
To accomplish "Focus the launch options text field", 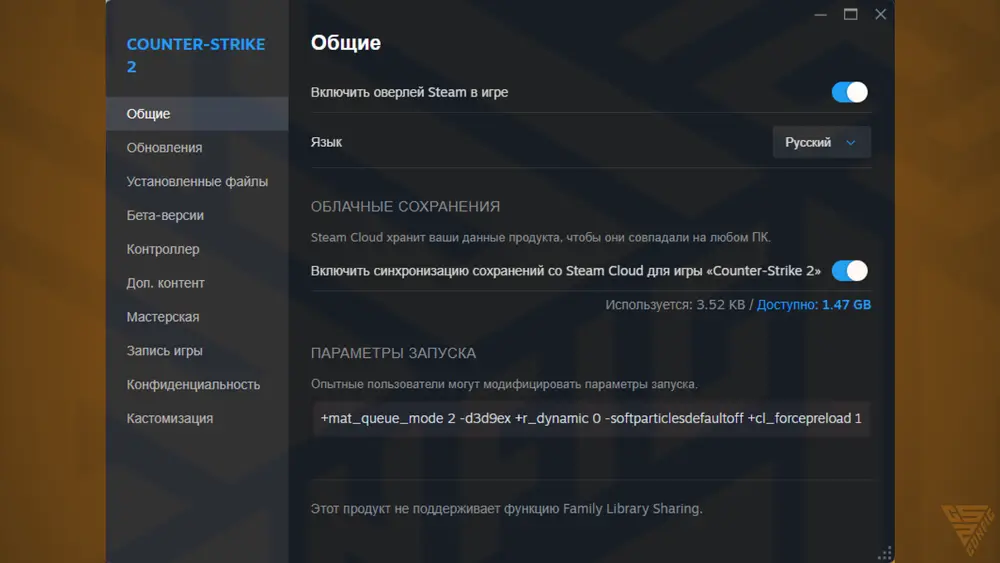I will click(590, 418).
